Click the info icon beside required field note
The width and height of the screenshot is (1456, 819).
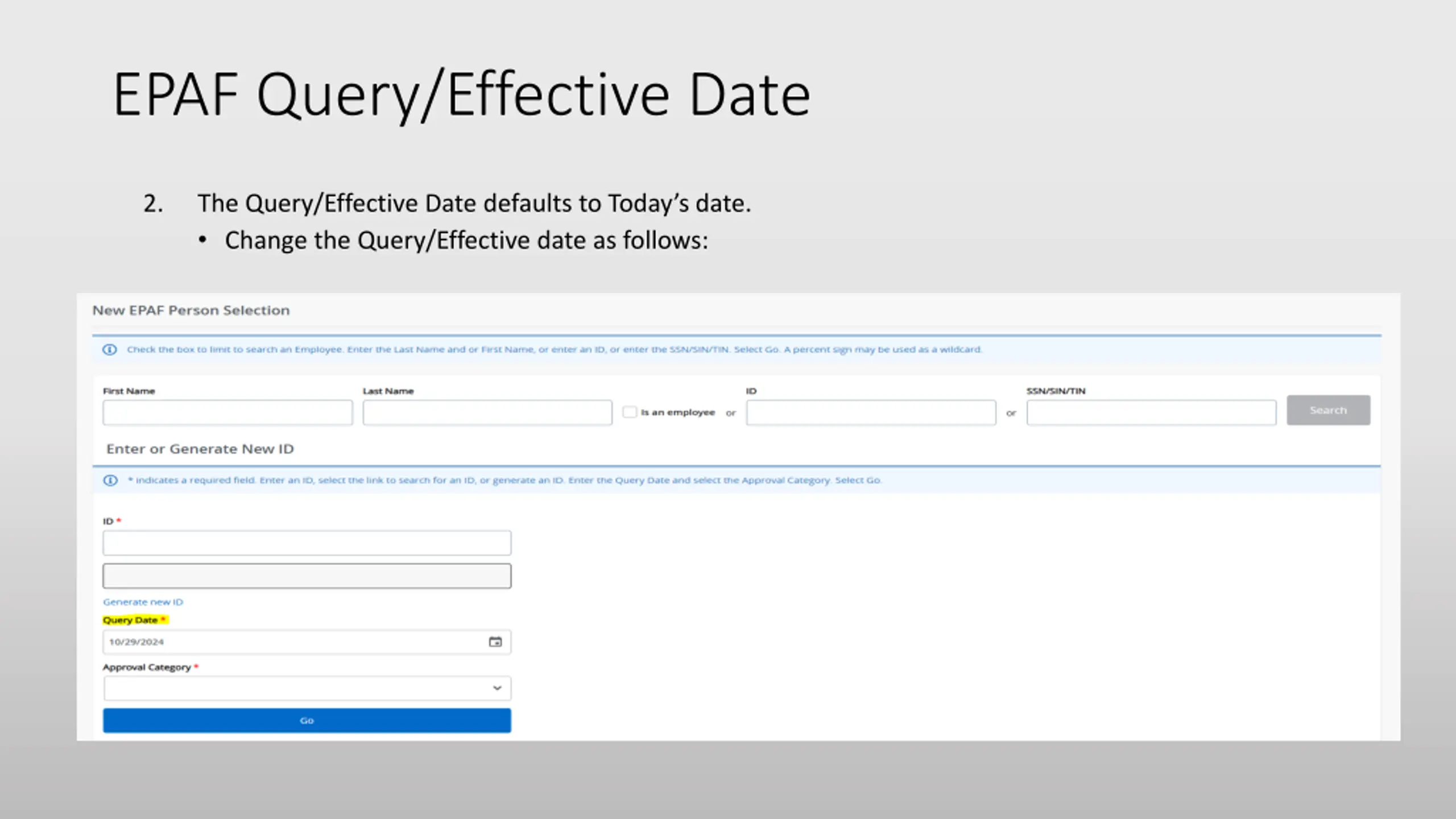coord(110,480)
